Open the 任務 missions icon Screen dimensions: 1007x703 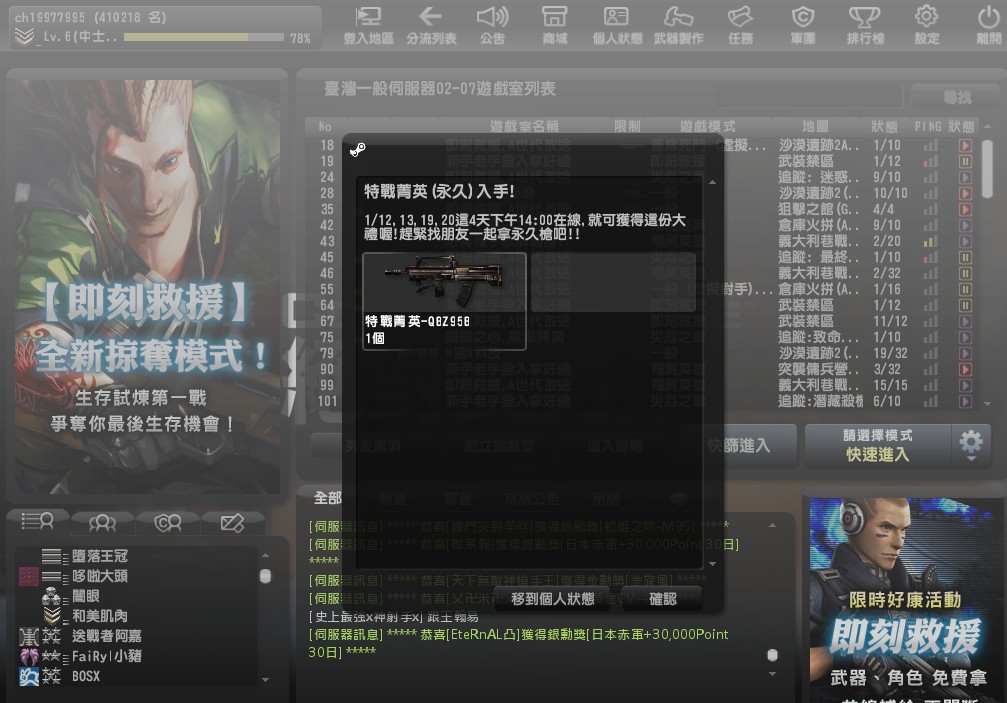click(740, 24)
